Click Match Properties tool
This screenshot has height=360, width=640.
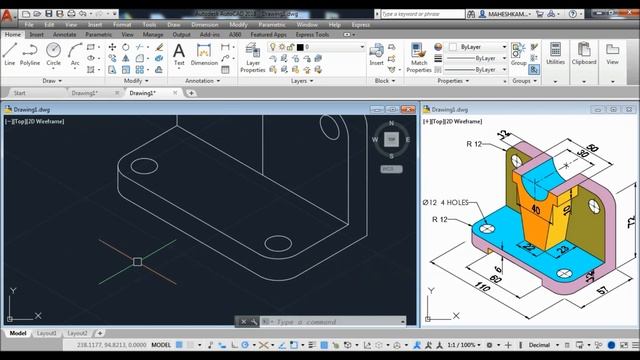(419, 58)
